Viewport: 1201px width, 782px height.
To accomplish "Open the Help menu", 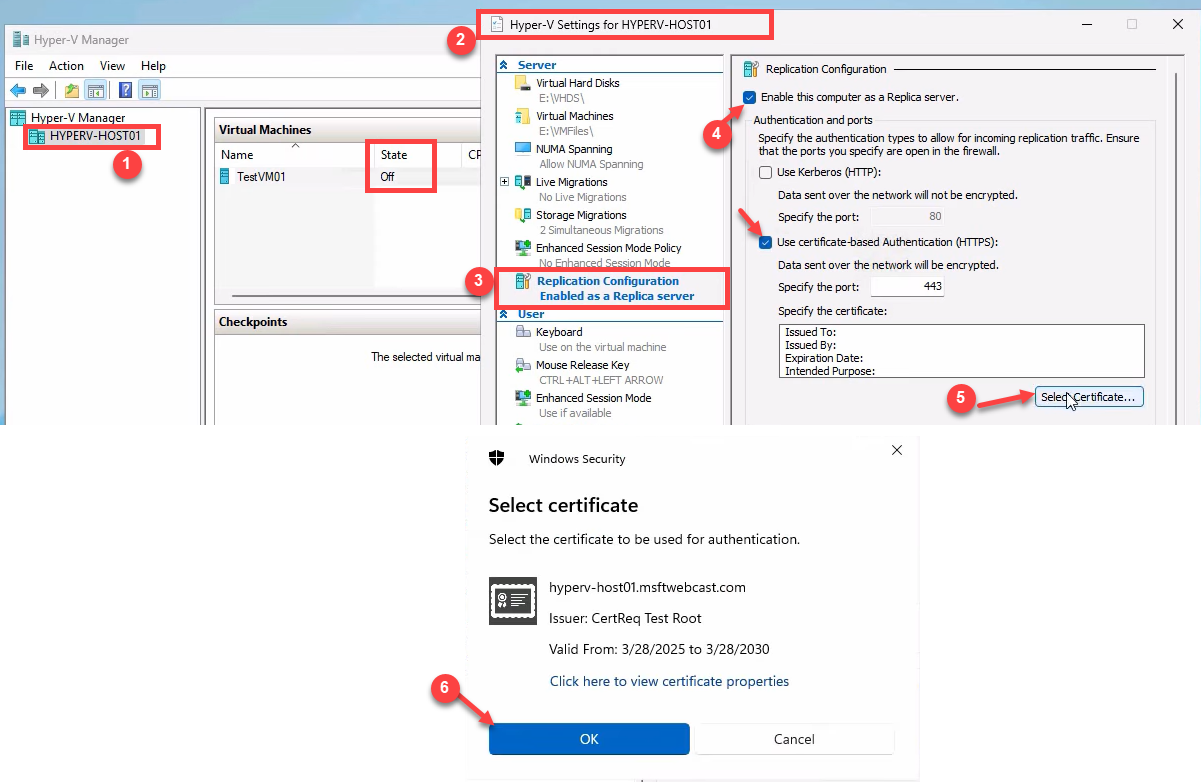I will point(153,66).
